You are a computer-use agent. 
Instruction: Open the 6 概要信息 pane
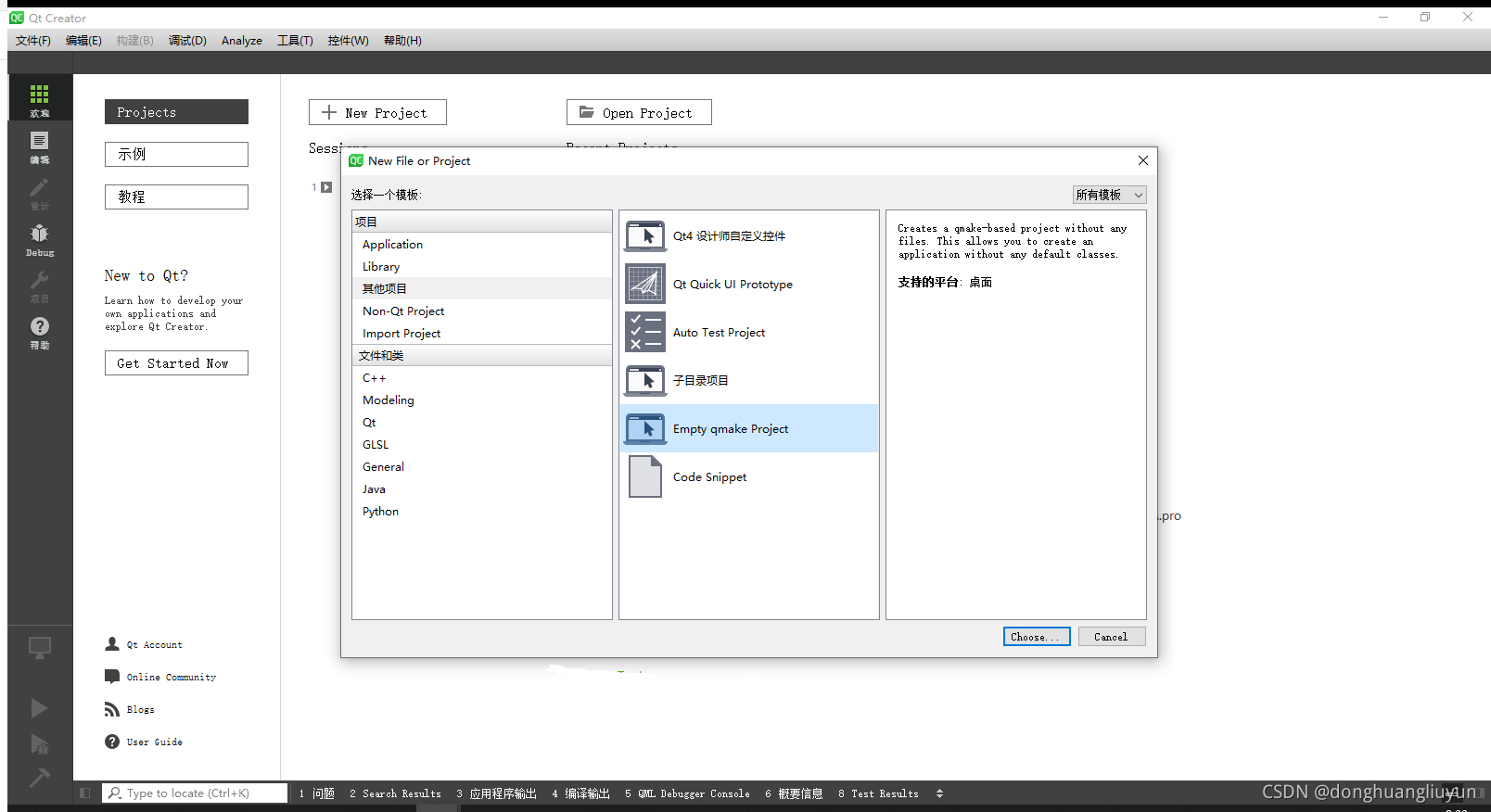click(795, 793)
